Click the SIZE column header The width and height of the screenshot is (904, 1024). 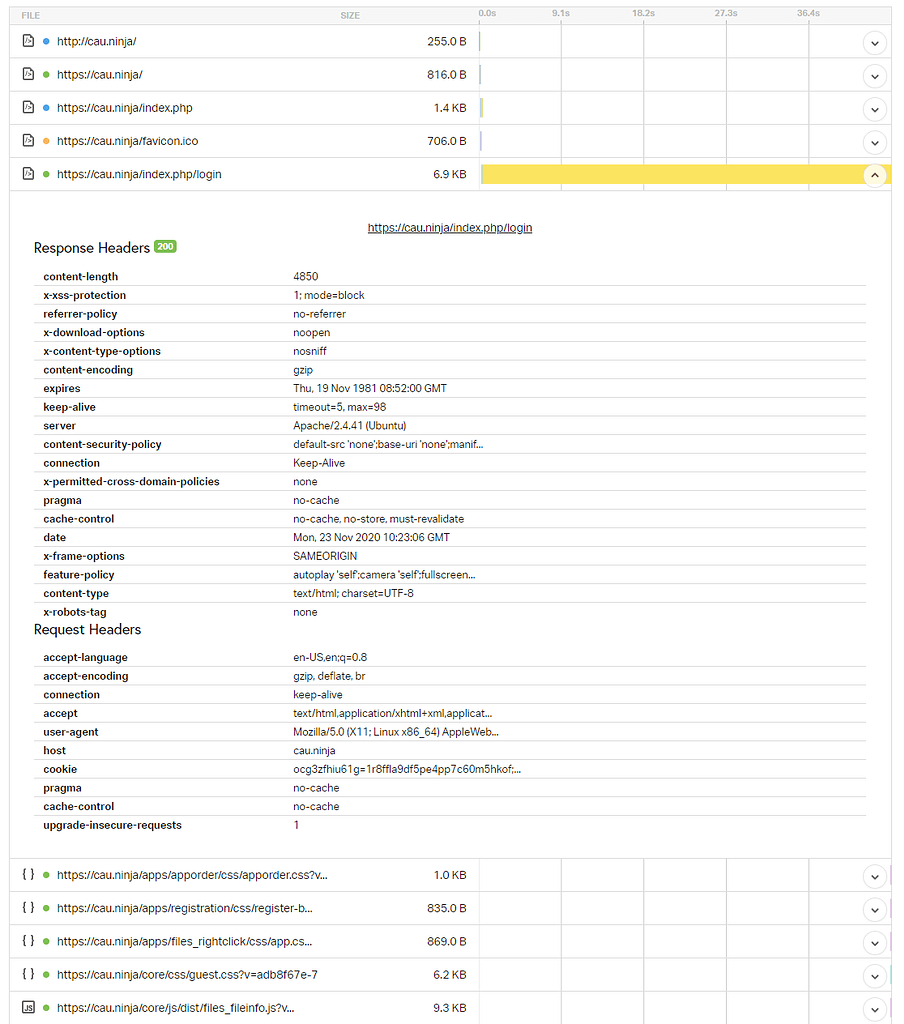350,16
